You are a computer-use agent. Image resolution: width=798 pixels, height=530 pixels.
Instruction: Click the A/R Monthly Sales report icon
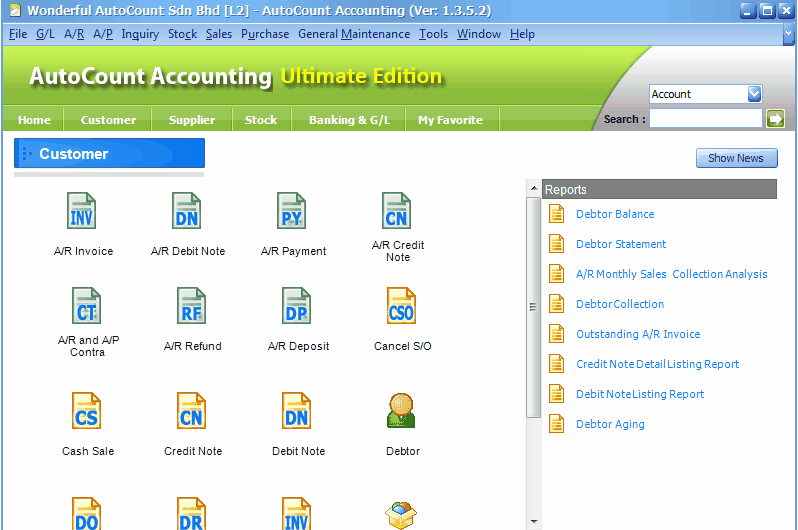[556, 274]
